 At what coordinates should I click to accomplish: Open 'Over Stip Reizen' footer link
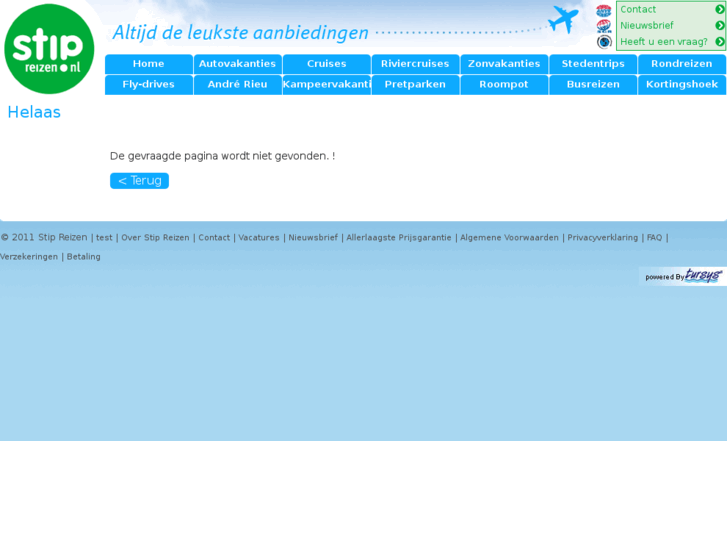(155, 238)
